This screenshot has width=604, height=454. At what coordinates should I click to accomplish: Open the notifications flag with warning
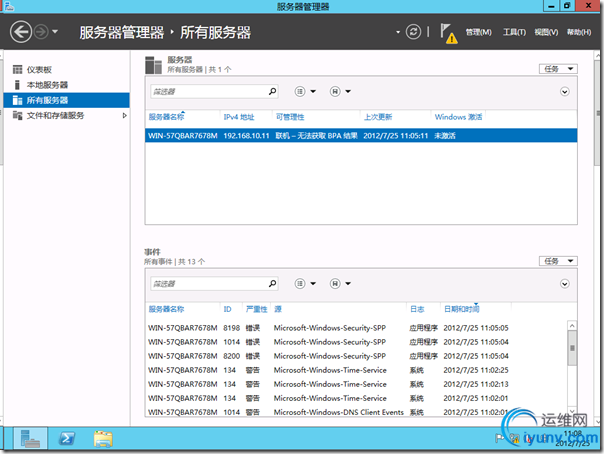click(x=449, y=34)
